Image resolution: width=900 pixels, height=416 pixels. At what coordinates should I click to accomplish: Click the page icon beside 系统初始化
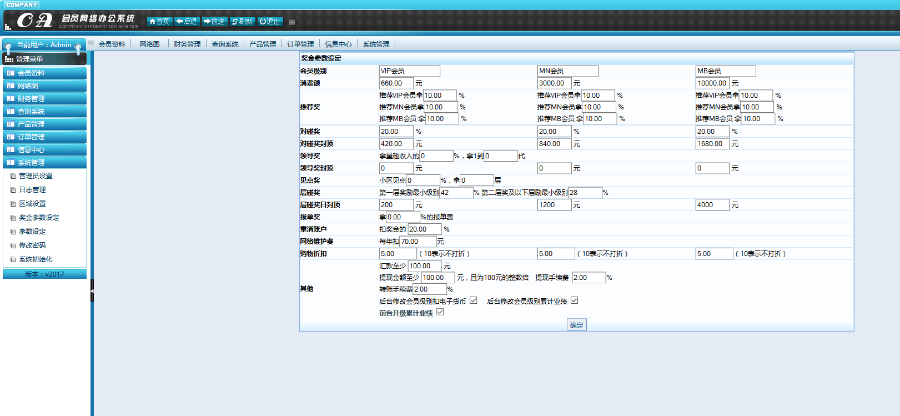pyautogui.click(x=13, y=259)
